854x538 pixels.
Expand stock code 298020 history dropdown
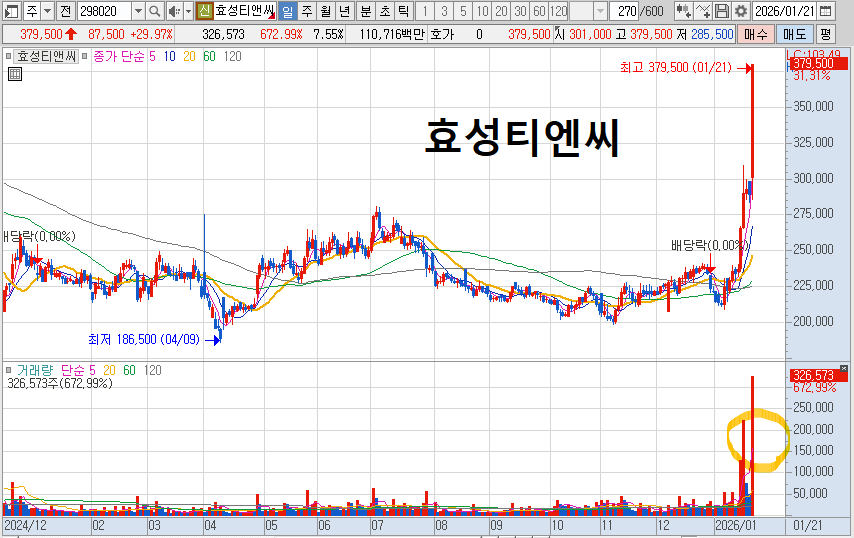pos(138,11)
